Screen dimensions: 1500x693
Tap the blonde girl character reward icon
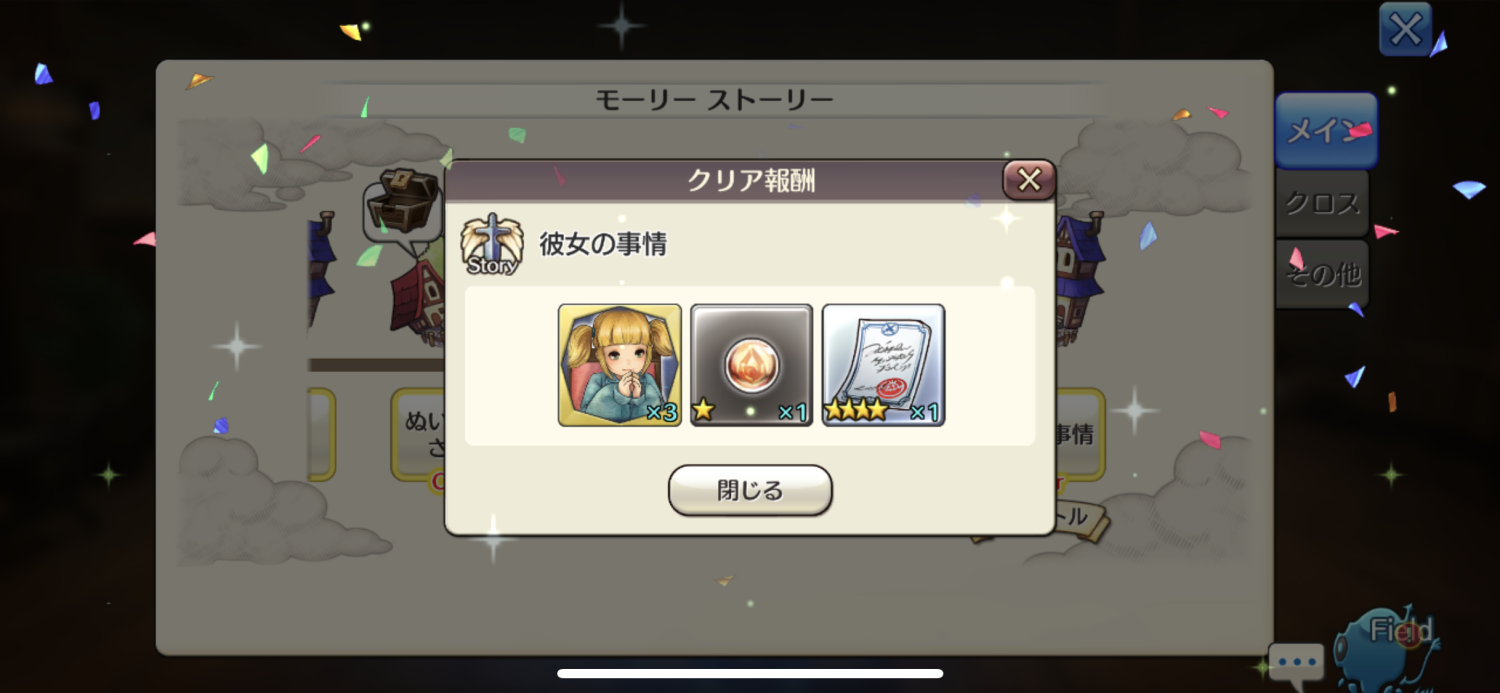point(620,365)
